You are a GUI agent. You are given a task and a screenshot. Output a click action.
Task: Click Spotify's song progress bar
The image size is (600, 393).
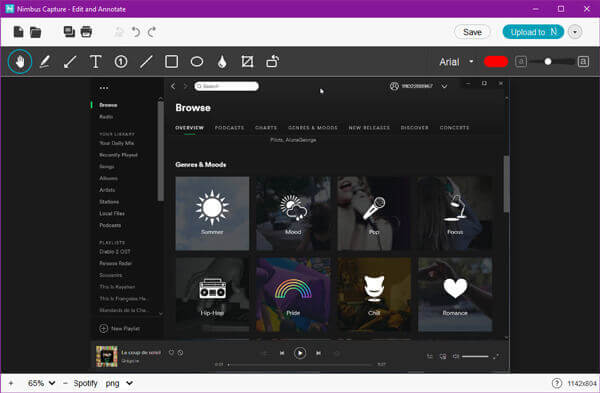[x=299, y=365]
